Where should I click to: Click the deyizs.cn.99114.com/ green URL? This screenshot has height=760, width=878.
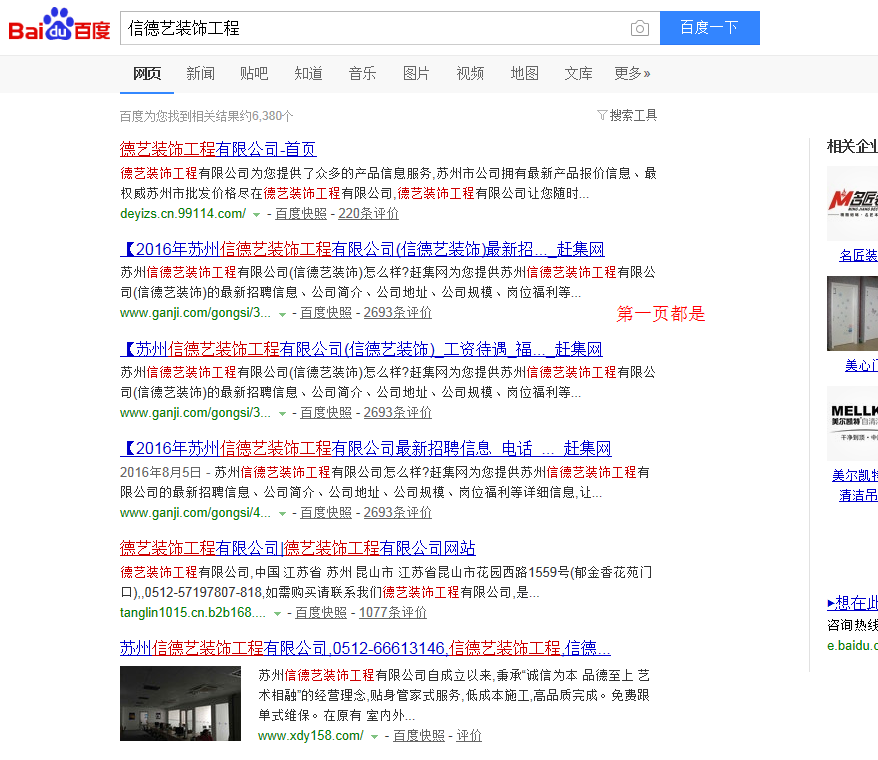point(183,213)
